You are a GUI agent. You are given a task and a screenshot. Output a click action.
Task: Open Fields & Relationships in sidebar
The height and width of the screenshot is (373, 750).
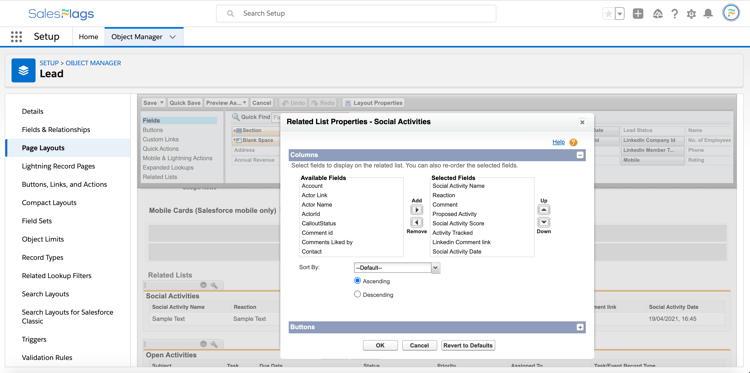point(56,130)
